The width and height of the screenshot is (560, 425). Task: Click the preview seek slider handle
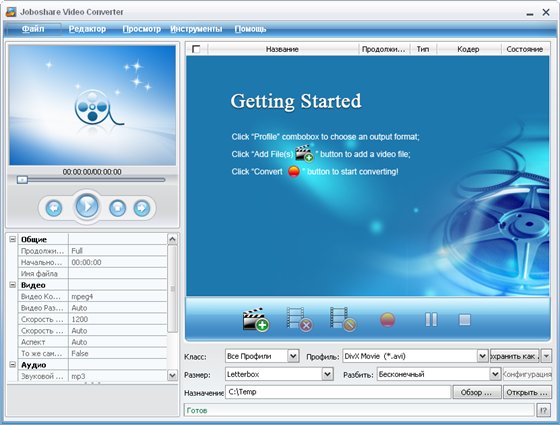(22, 180)
